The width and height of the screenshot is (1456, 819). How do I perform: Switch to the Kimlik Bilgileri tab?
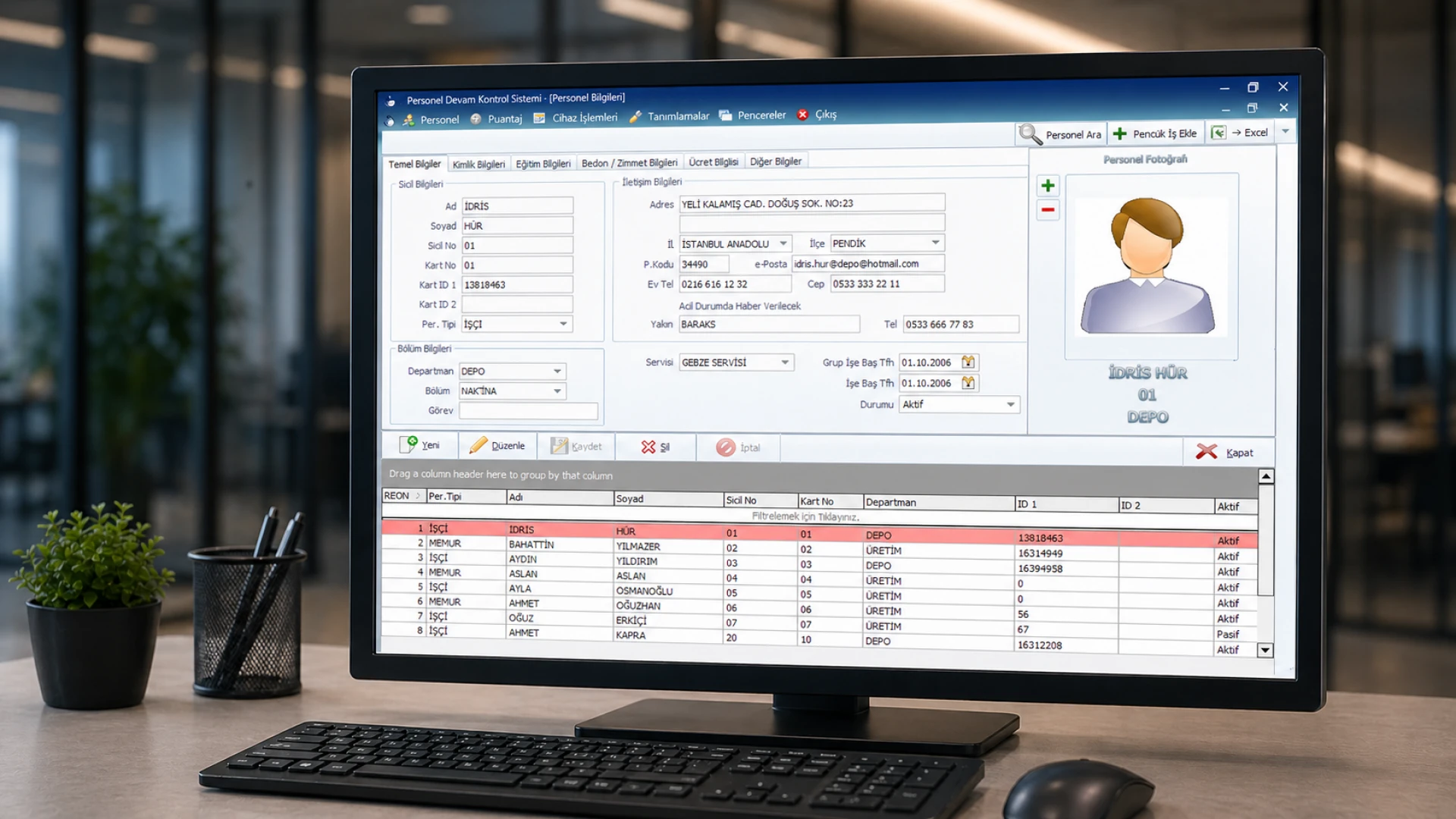(479, 165)
